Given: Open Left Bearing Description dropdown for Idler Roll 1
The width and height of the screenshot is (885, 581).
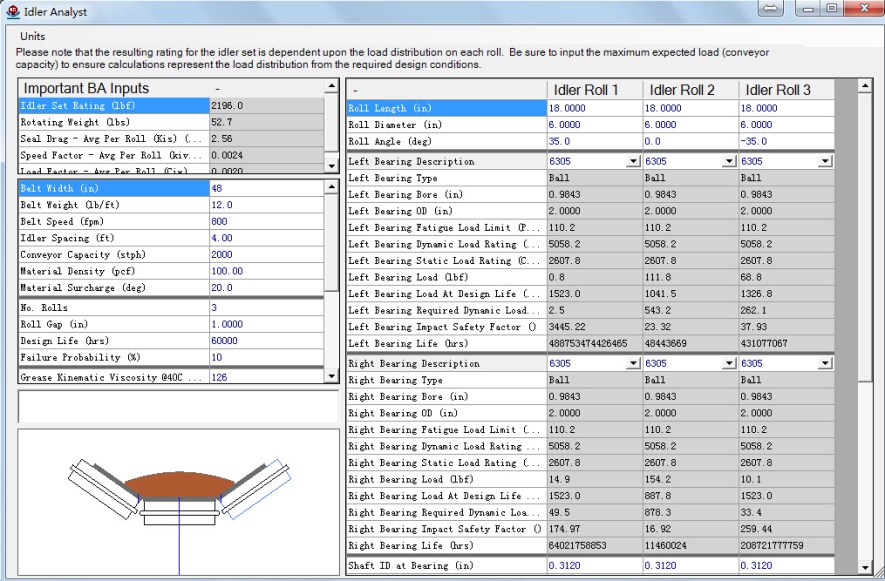Looking at the screenshot, I should (x=633, y=161).
